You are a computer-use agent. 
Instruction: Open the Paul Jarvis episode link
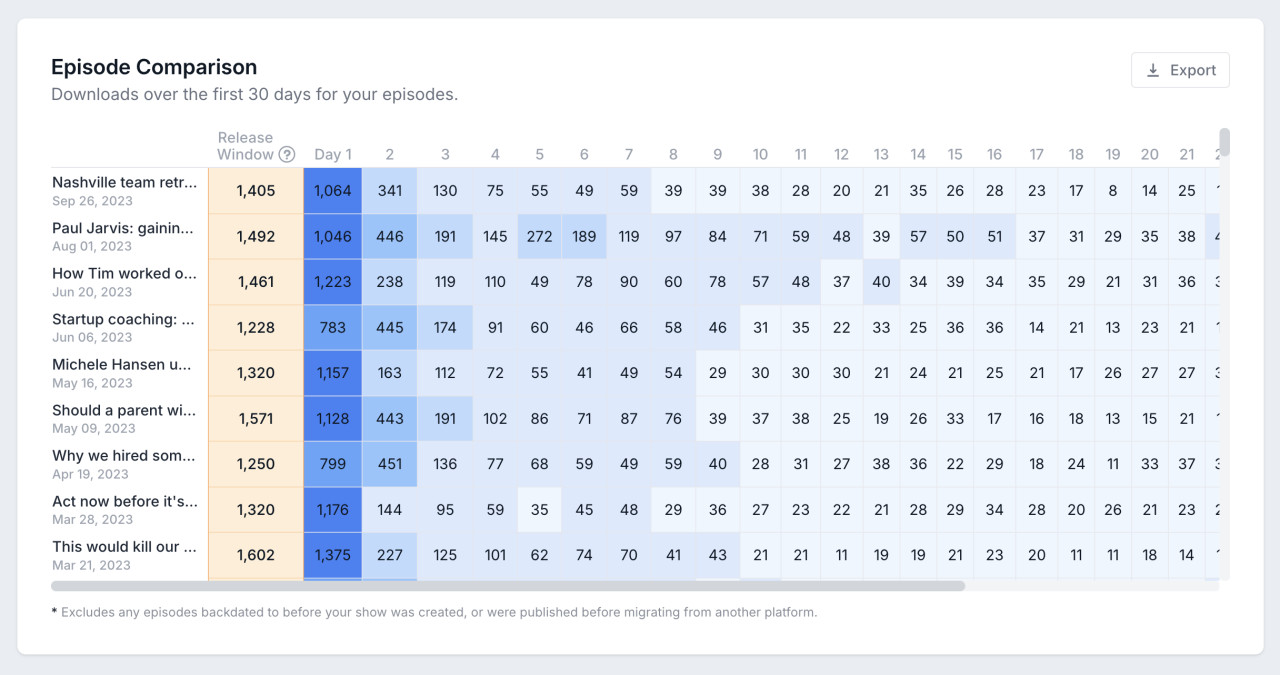[x=124, y=228]
